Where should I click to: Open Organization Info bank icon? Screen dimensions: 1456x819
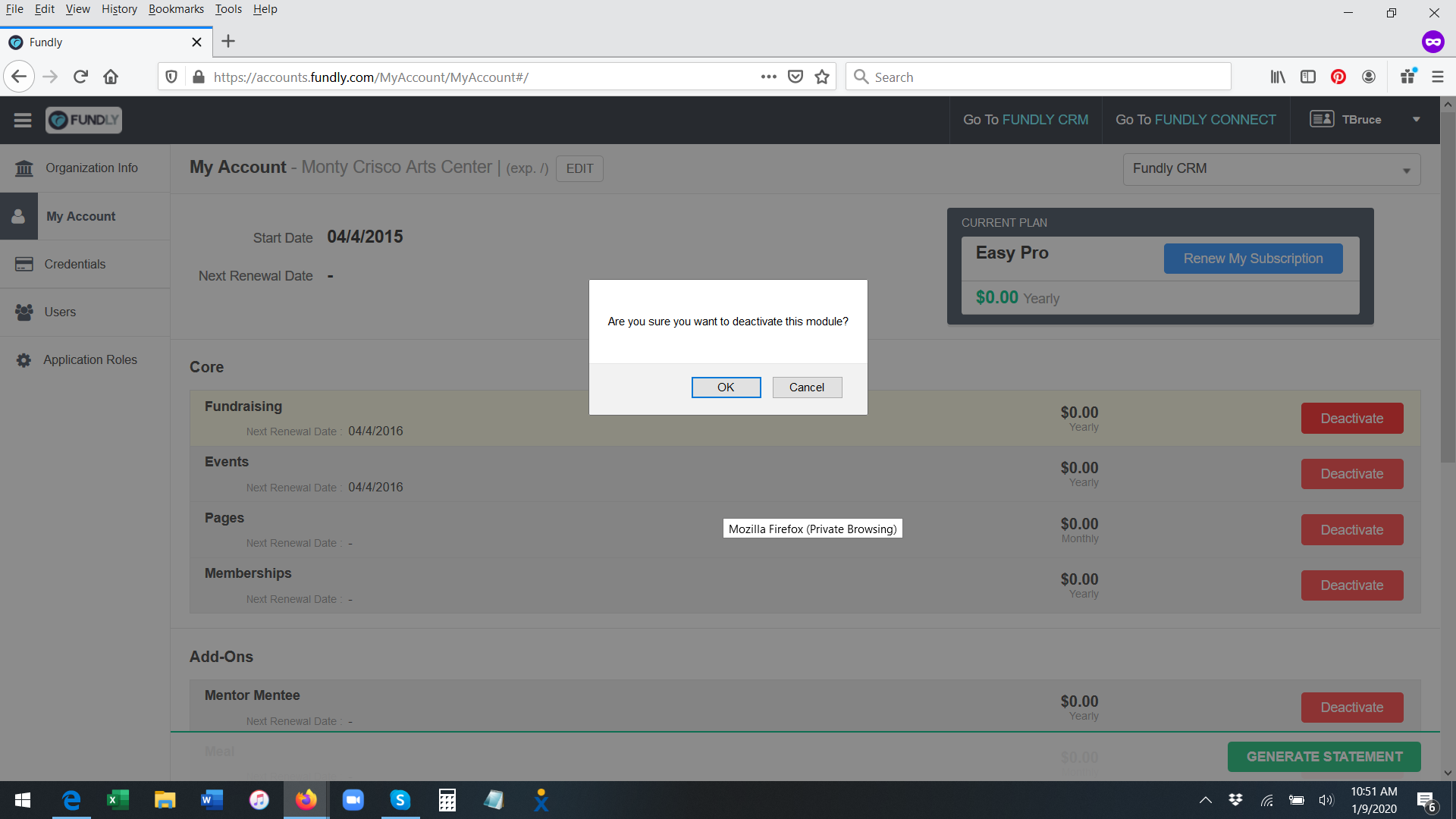coord(24,168)
